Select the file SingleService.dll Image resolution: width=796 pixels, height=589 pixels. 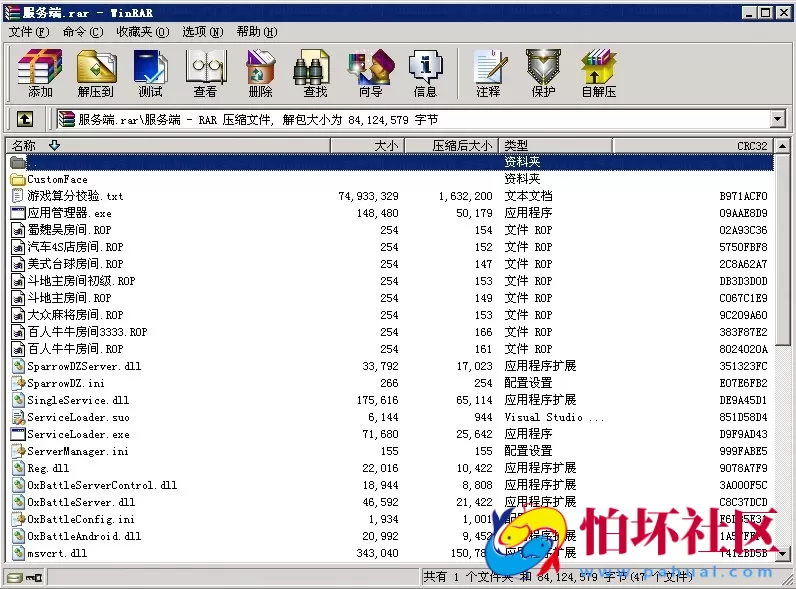click(78, 400)
